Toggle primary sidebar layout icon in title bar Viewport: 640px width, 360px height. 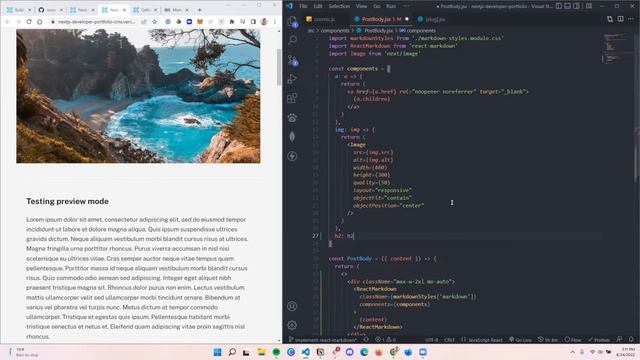point(559,6)
